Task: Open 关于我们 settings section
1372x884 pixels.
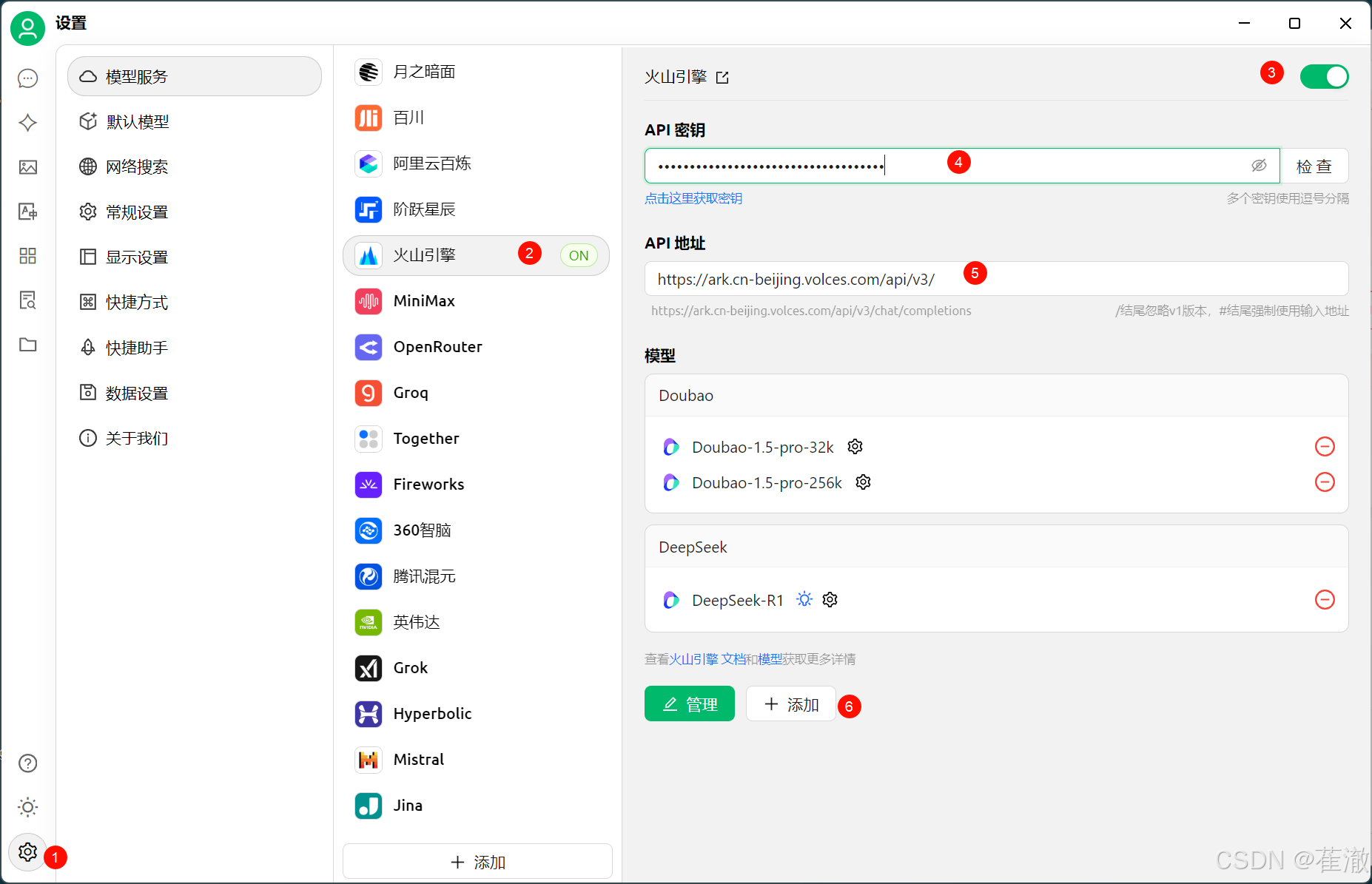Action: pos(195,439)
